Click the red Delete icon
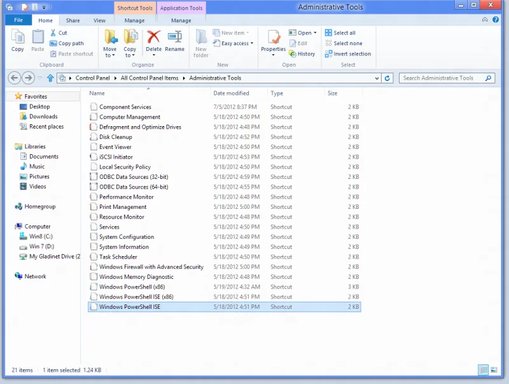Screen dimensions: 509x384 pyautogui.click(x=153, y=37)
